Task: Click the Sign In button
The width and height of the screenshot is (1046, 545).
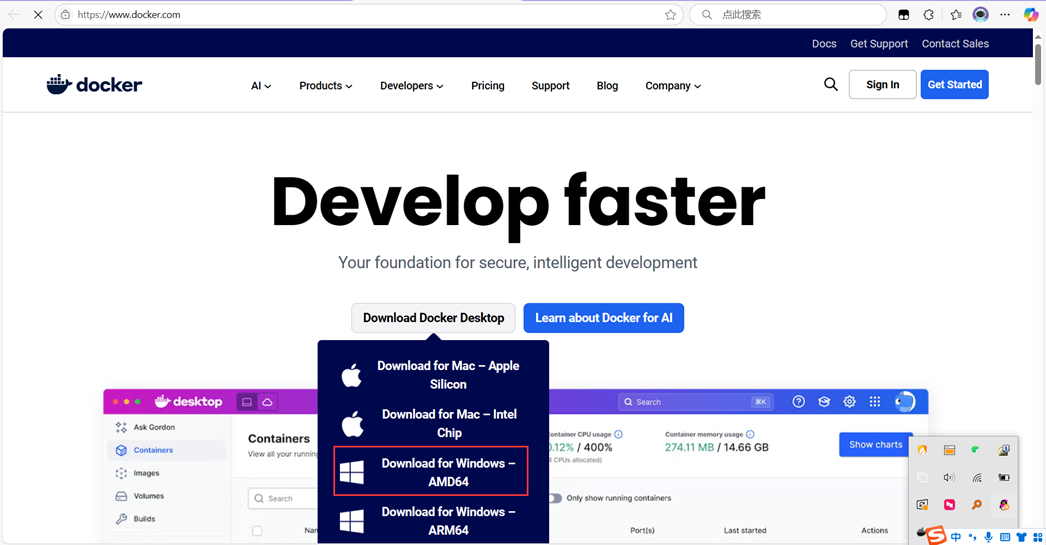Action: [883, 85]
